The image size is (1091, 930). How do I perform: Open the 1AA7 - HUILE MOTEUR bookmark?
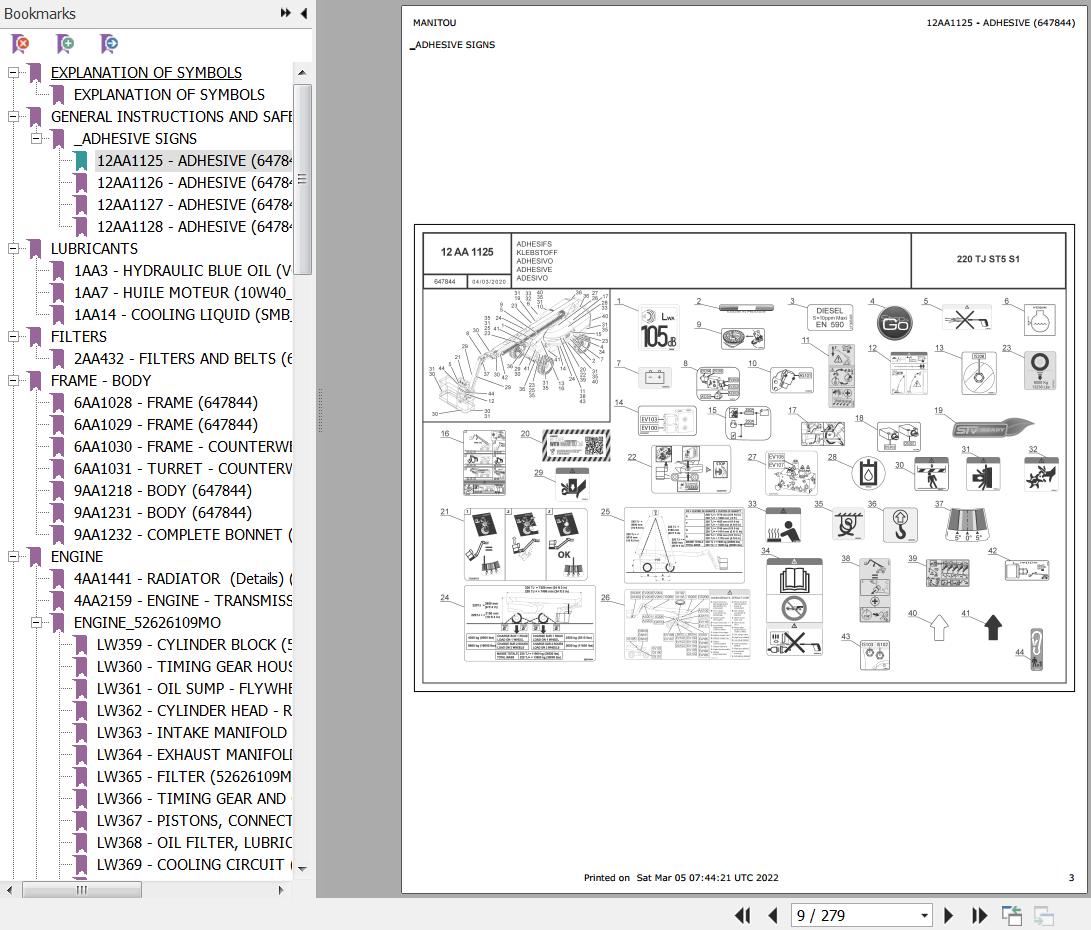tap(181, 293)
